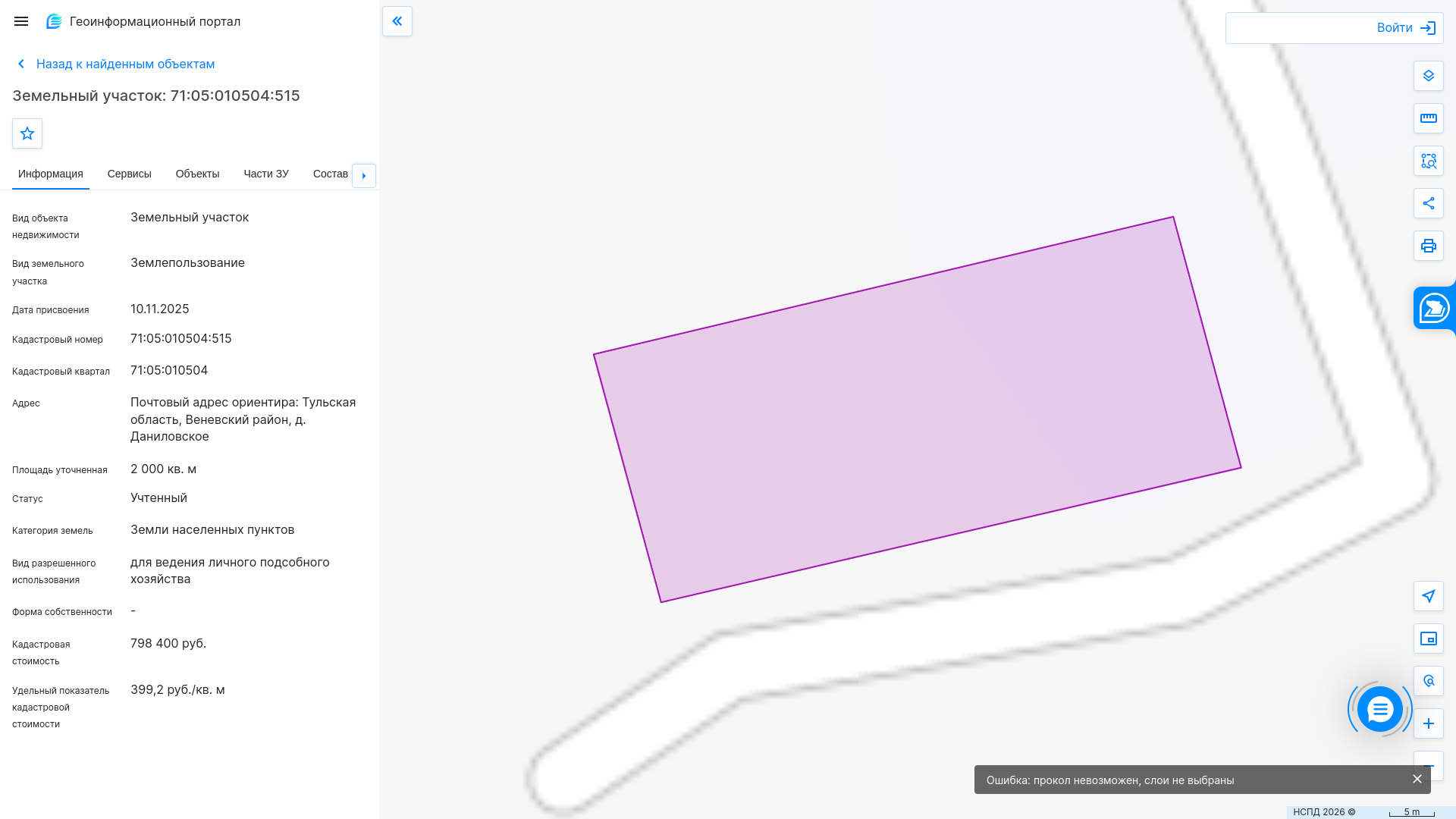1456x819 pixels.
Task: Collapse the left information panel
Action: click(x=397, y=21)
